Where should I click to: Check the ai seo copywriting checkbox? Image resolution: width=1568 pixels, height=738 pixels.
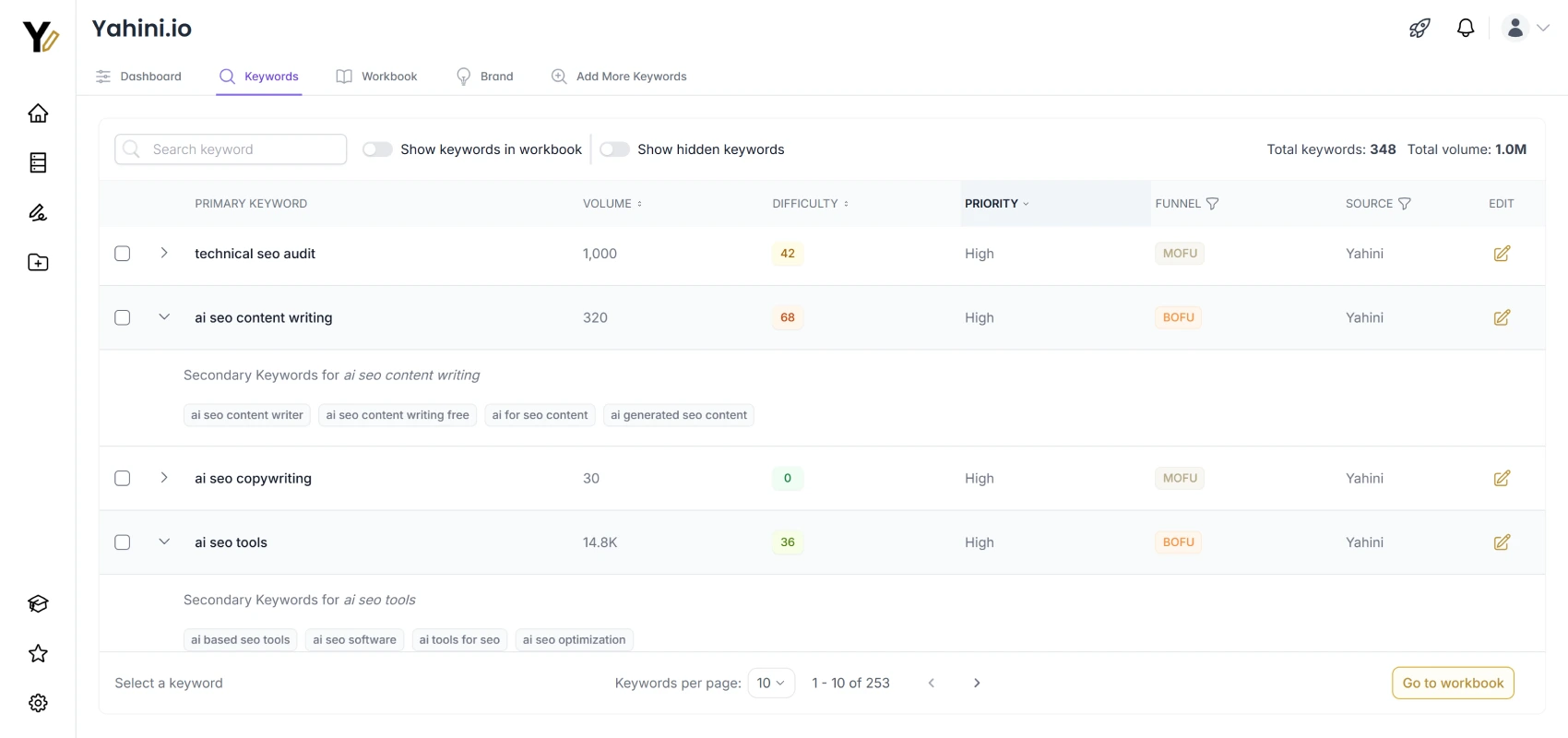point(122,478)
